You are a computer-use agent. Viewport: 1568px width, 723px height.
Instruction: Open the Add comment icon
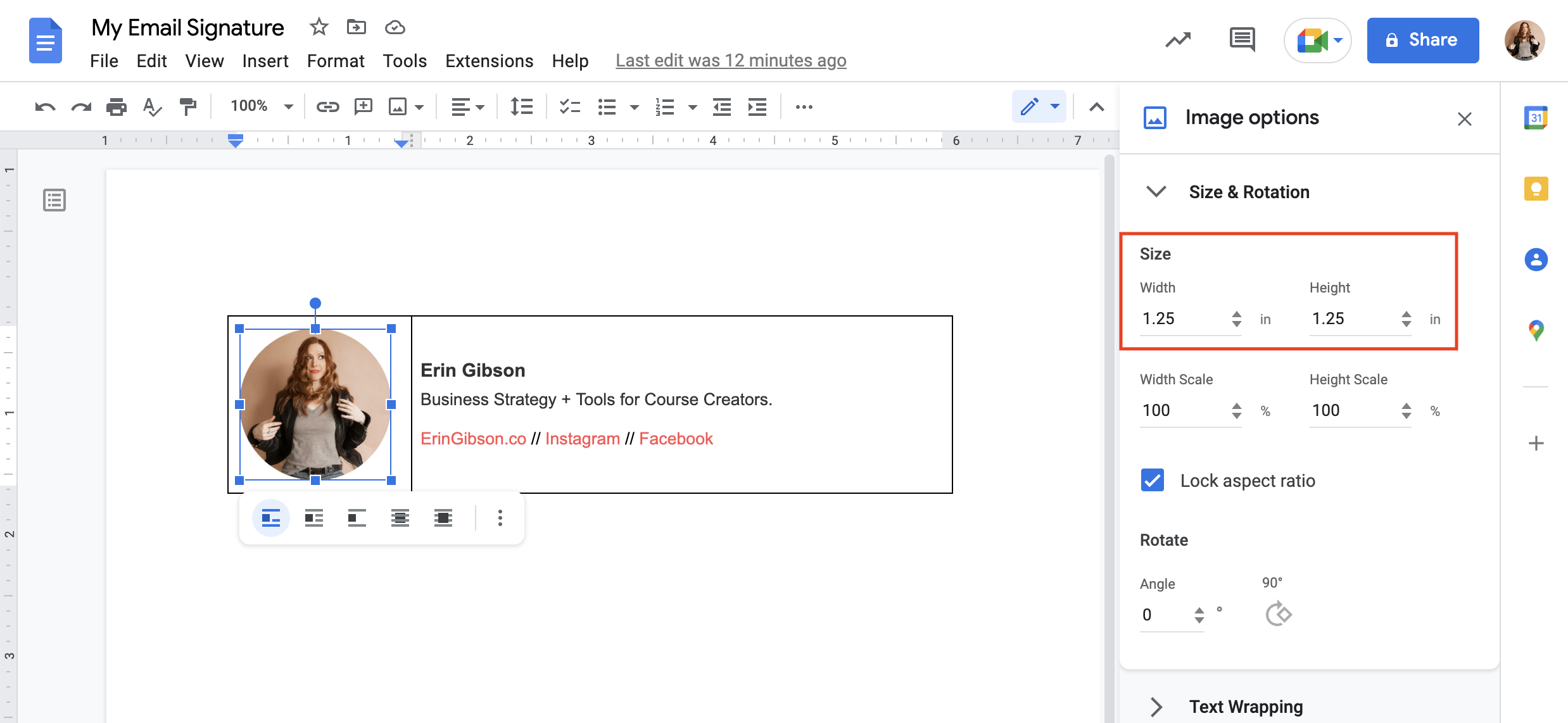click(364, 106)
